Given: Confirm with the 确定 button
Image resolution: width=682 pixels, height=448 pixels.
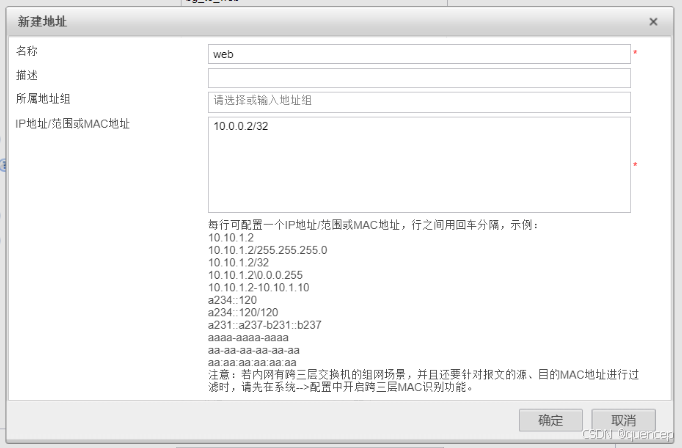Looking at the screenshot, I should (550, 420).
